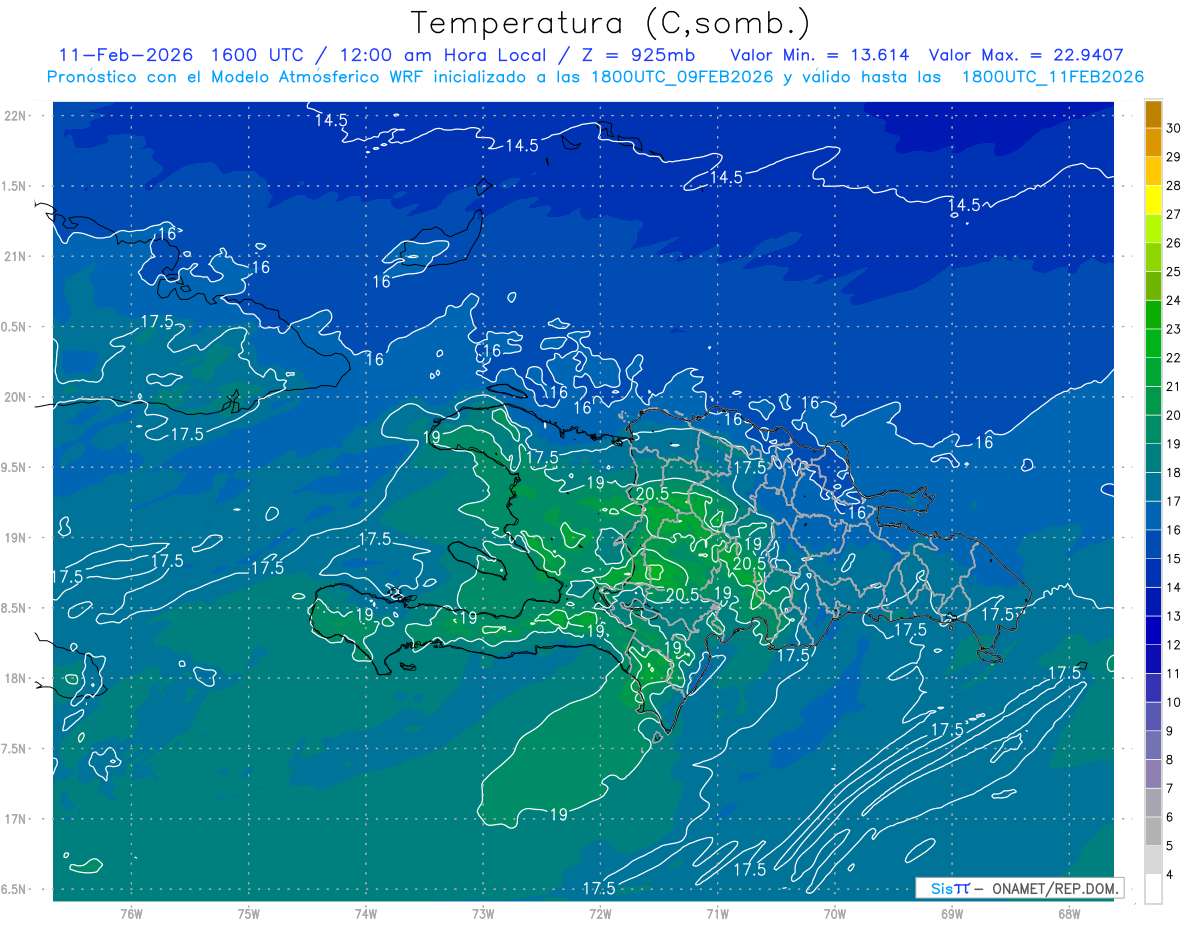Click the "28" label on the color scale
The image size is (1200, 927).
click(x=1173, y=186)
